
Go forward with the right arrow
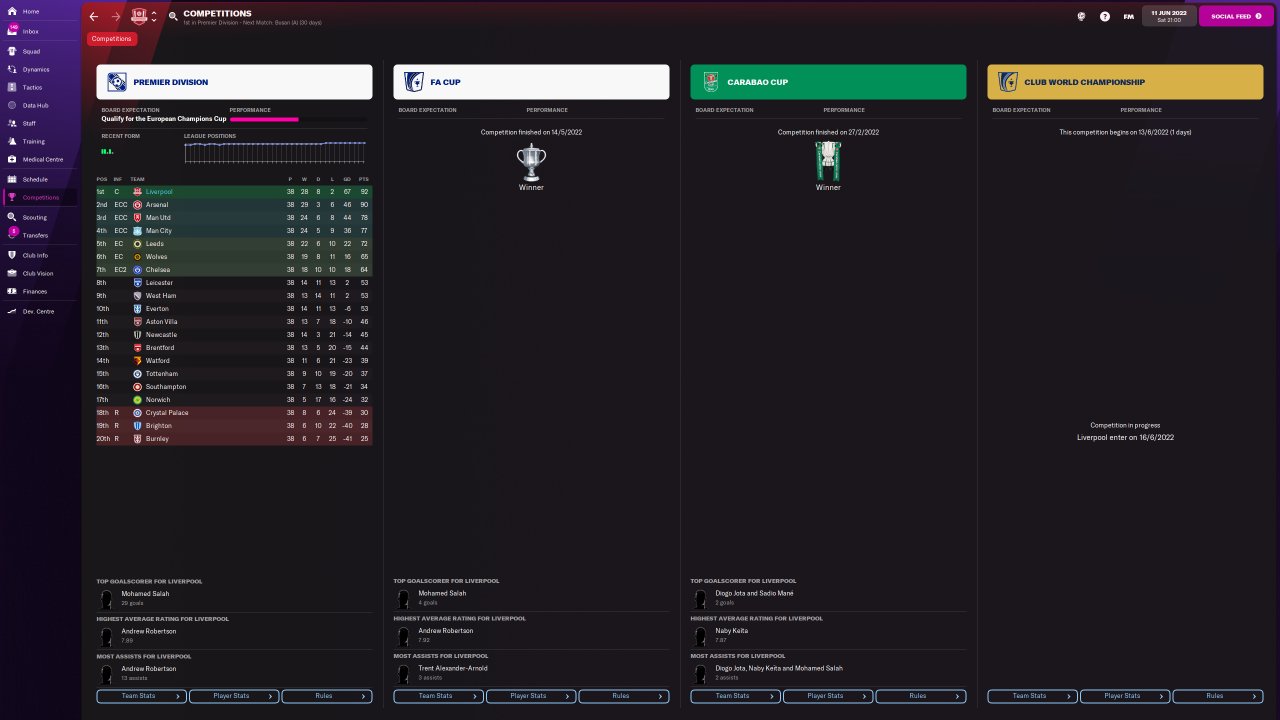(x=116, y=16)
